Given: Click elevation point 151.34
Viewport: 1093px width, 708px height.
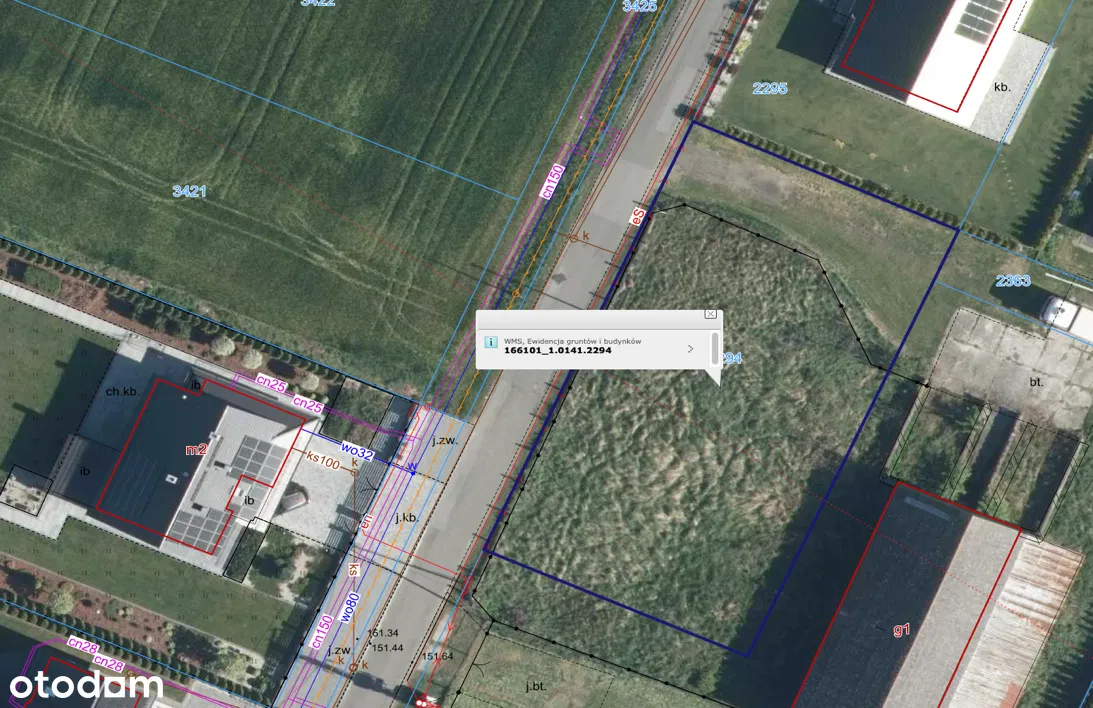Looking at the screenshot, I should click(383, 634).
